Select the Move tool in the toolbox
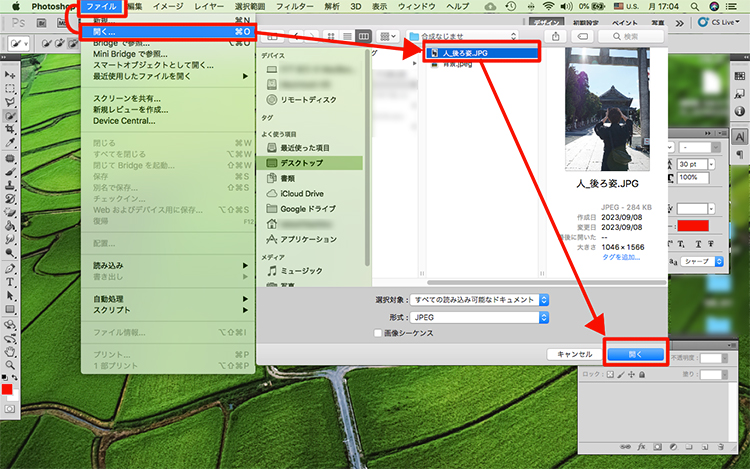Viewport: 750px width, 469px height. click(x=10, y=75)
